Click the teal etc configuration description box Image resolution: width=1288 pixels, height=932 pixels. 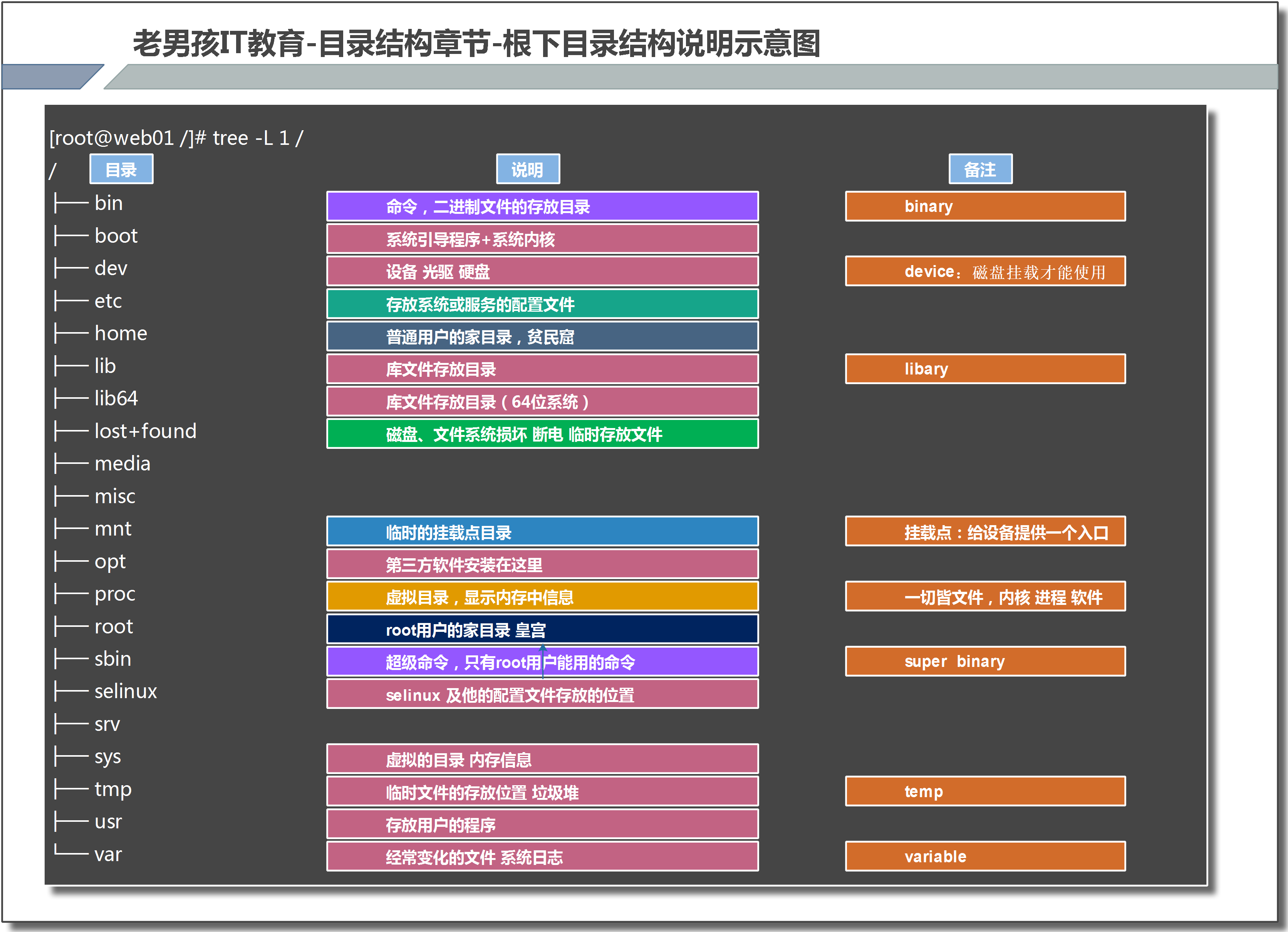click(x=542, y=304)
